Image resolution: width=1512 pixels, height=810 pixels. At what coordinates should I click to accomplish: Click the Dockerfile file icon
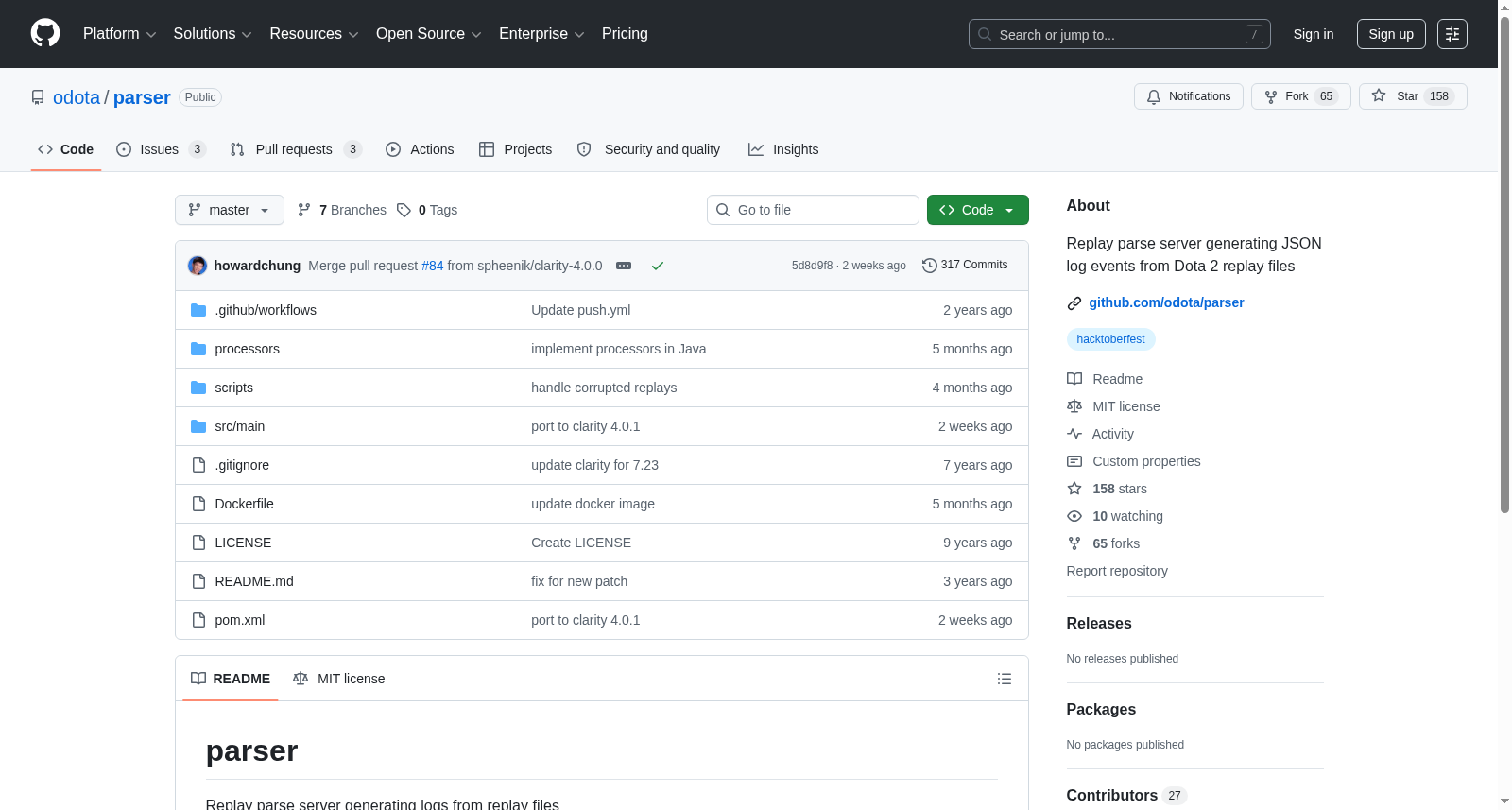(198, 504)
